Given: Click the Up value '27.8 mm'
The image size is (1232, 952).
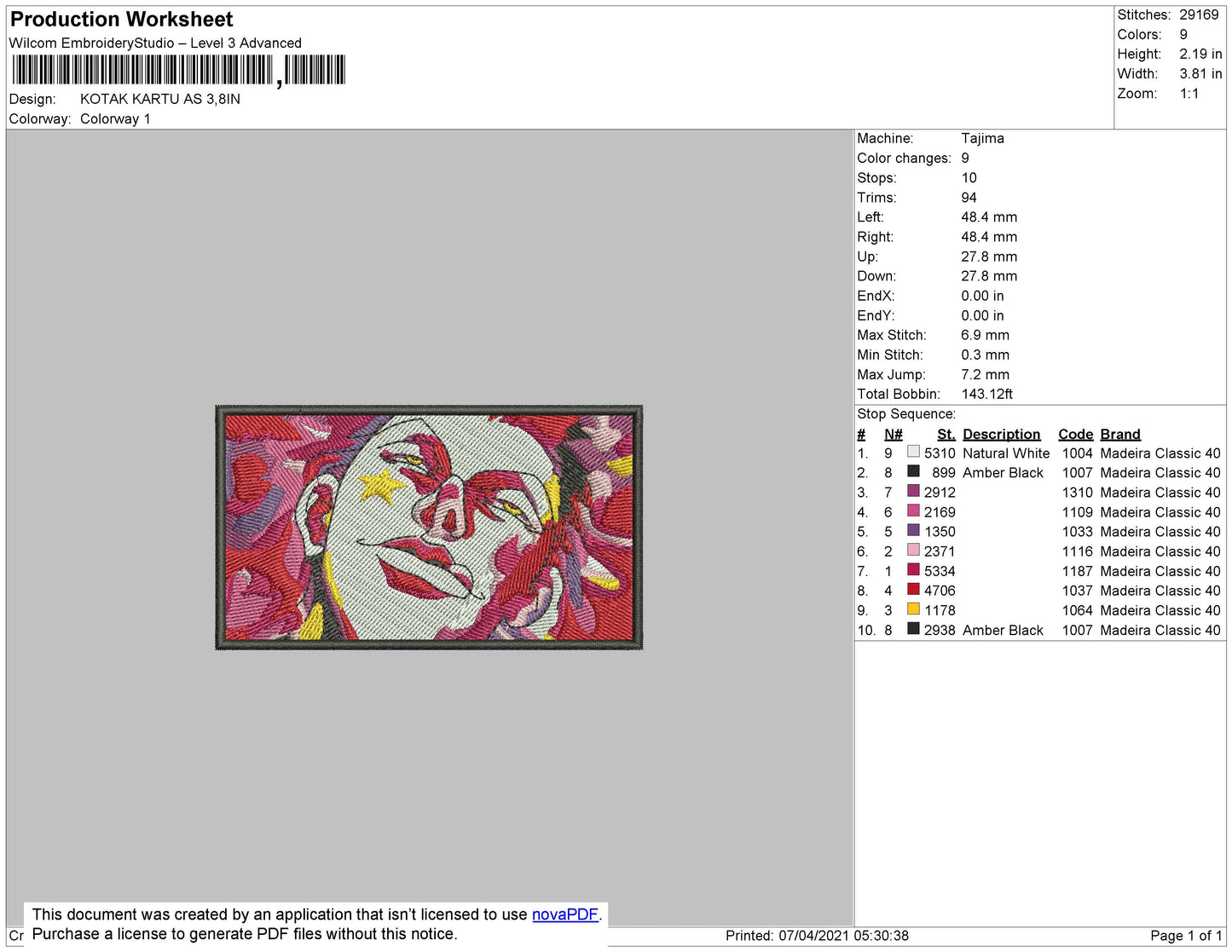Looking at the screenshot, I should tap(989, 257).
